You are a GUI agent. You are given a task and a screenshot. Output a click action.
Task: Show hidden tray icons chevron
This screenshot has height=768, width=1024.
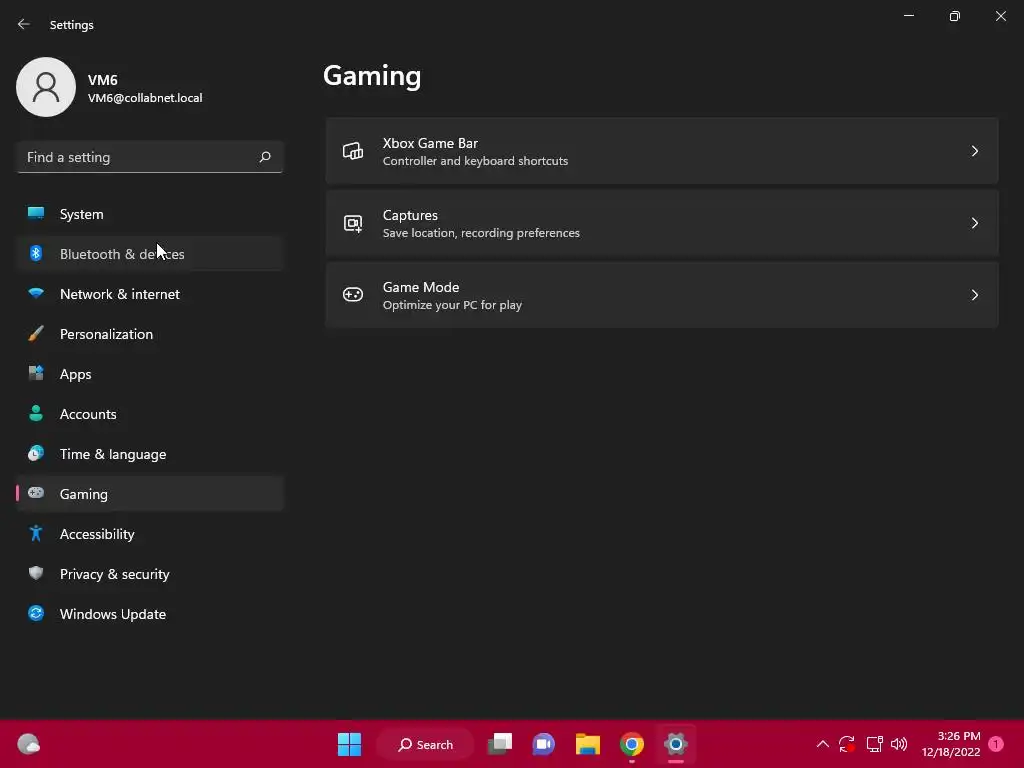[823, 744]
